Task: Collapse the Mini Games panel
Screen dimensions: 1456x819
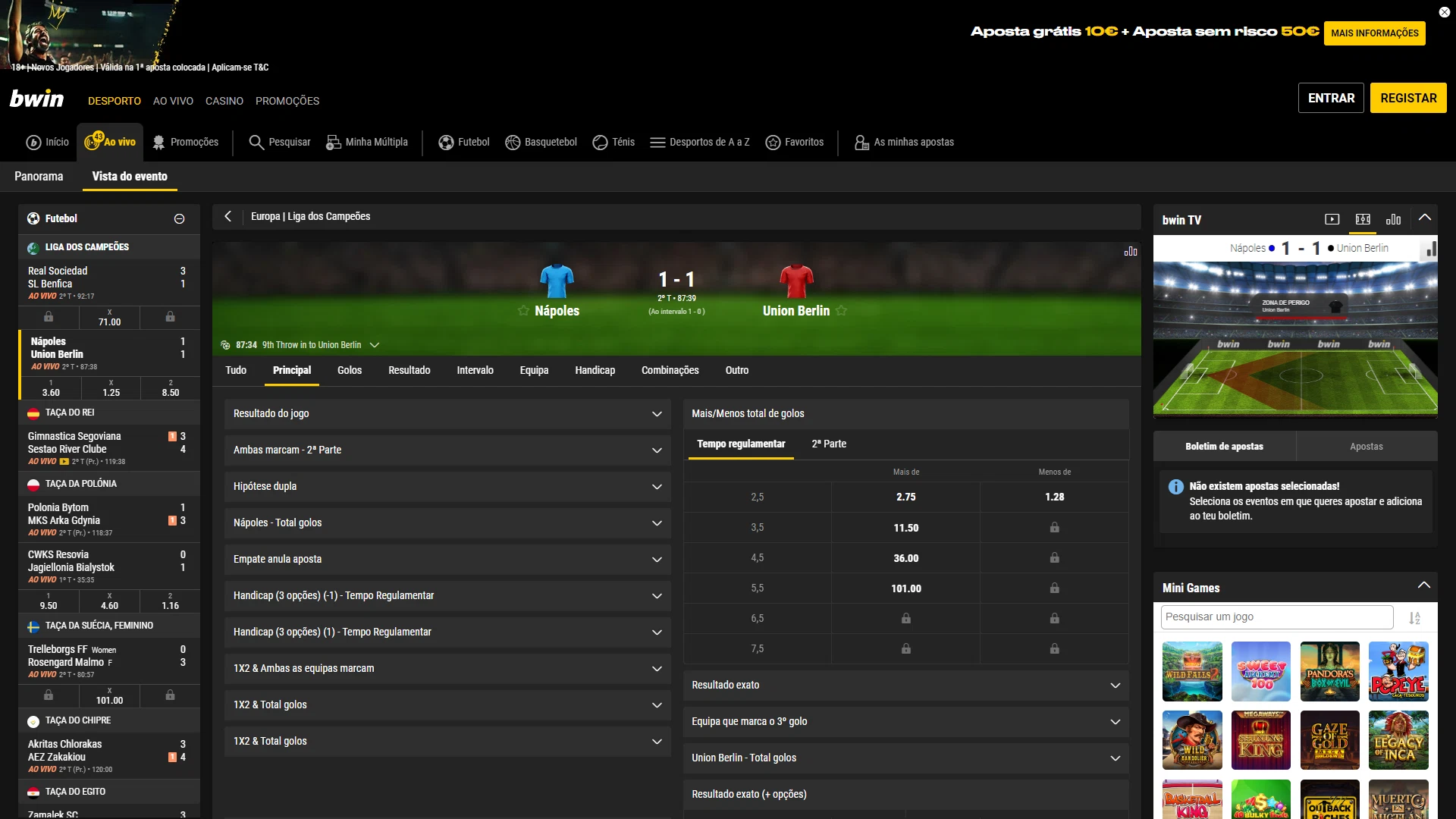Action: (1424, 586)
